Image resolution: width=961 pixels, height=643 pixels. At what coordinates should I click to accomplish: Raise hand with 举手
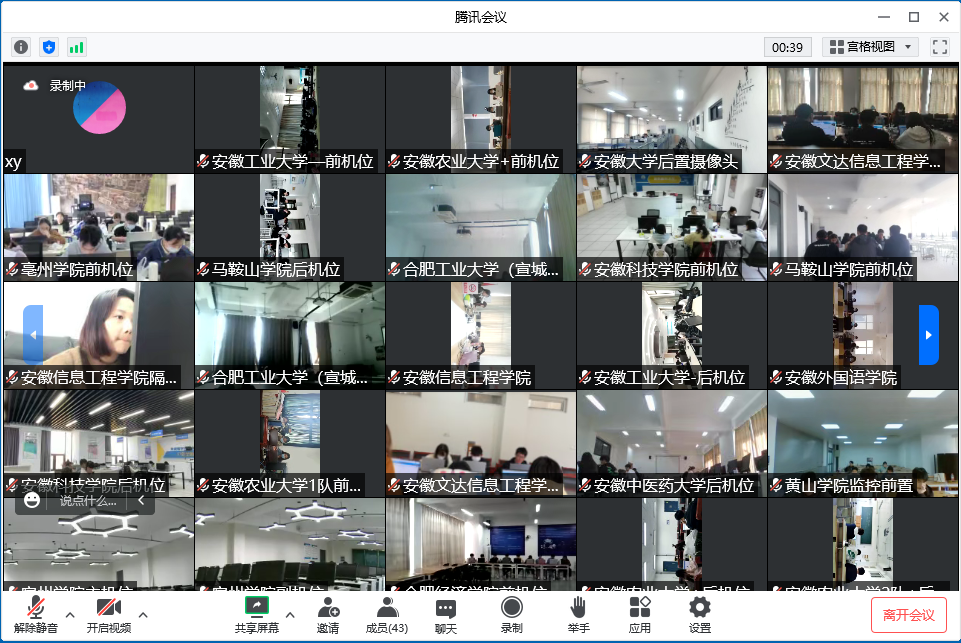pyautogui.click(x=579, y=615)
